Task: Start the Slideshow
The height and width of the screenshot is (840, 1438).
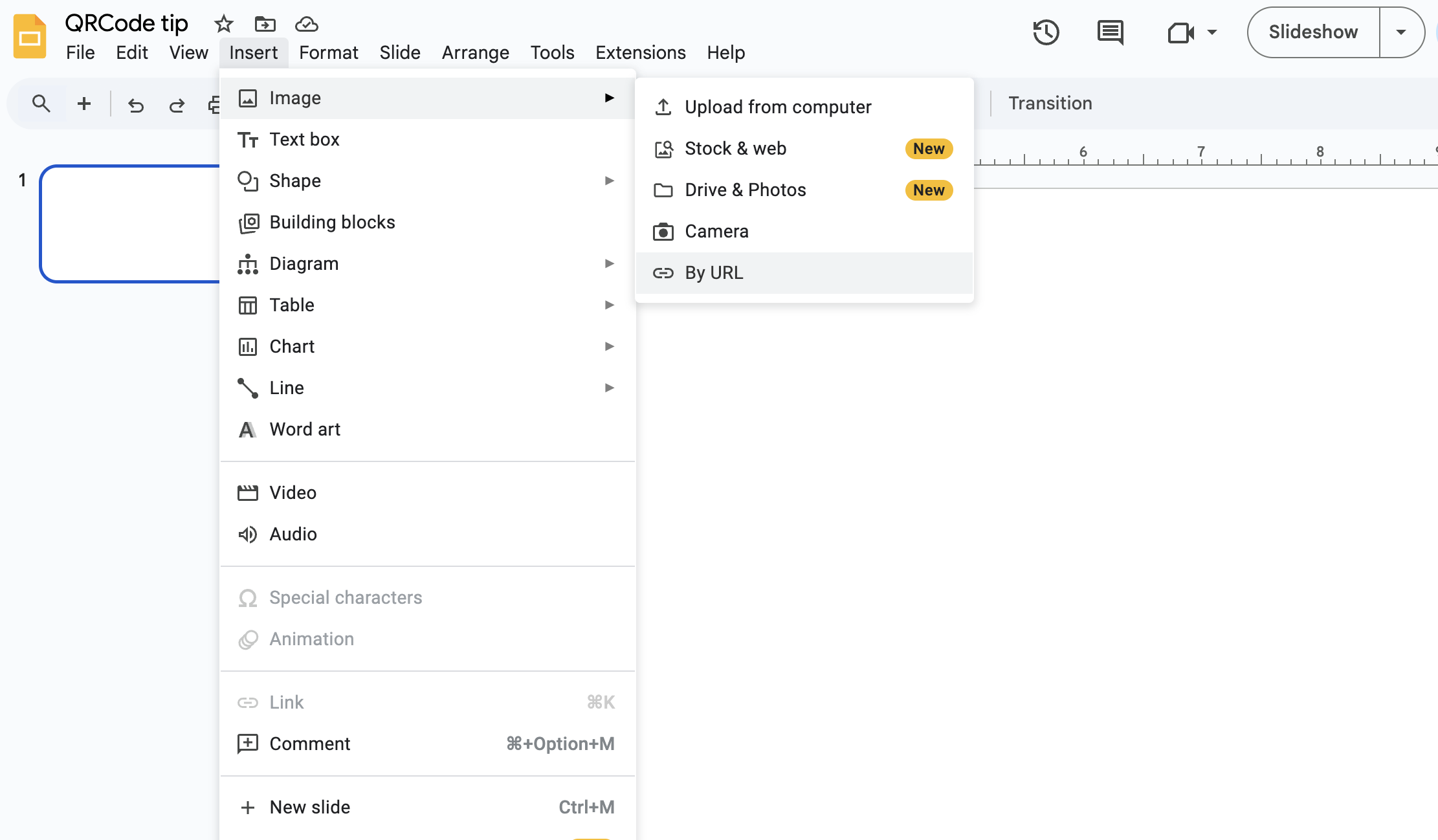Action: point(1312,32)
